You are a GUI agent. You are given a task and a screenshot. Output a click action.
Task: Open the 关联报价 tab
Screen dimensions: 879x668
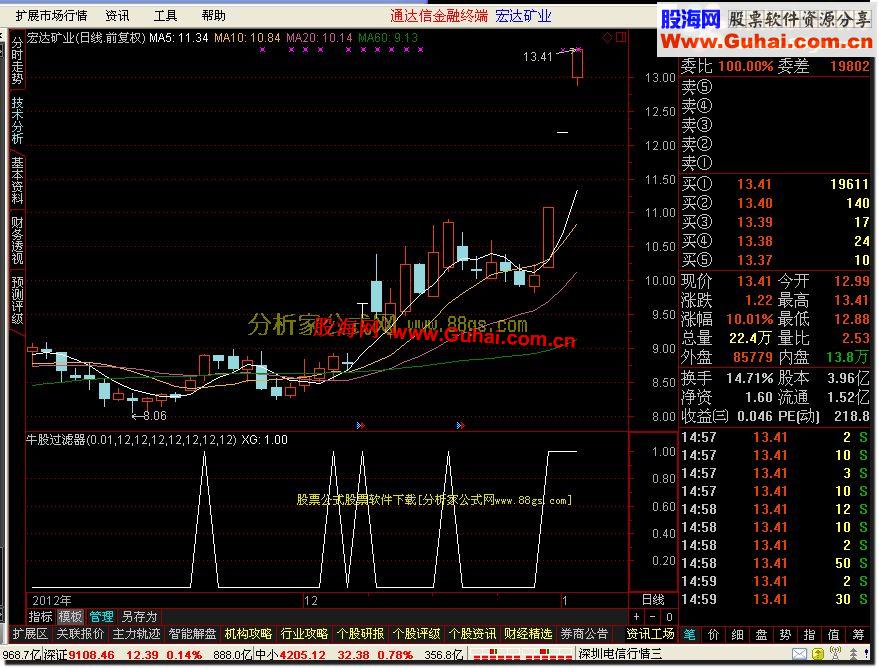(x=80, y=634)
